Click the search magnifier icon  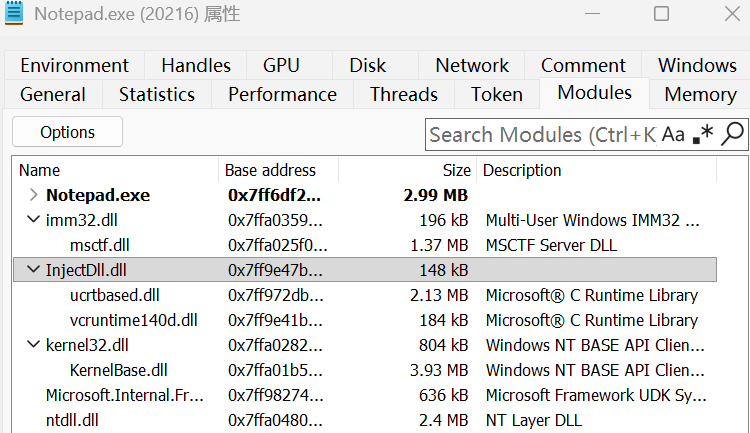click(733, 133)
